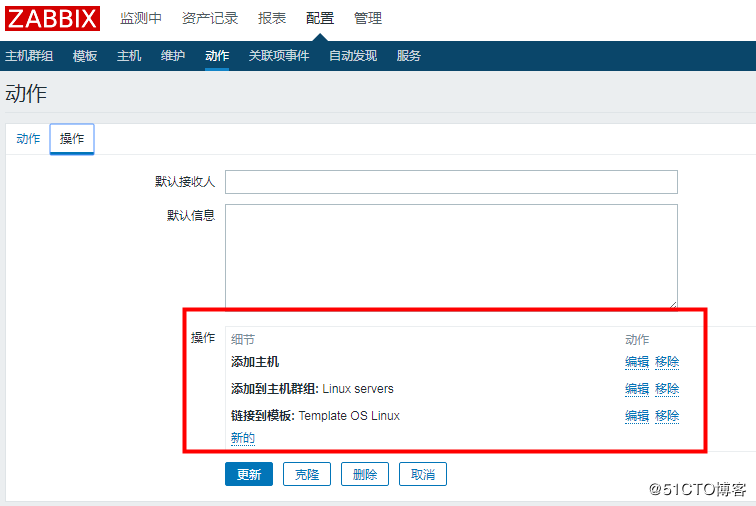Click the ZABBIX logo
756x506 pixels.
point(52,18)
